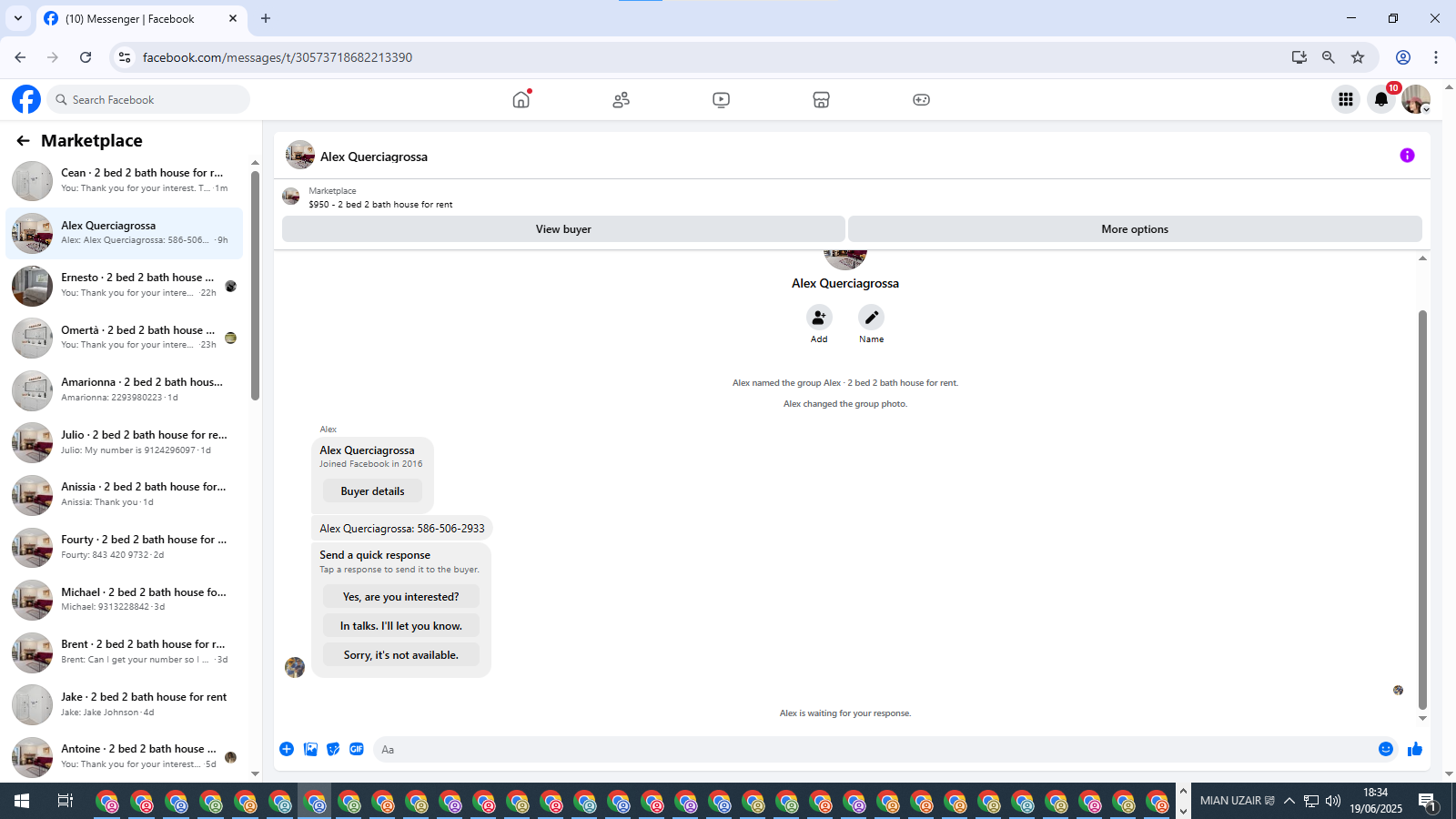Show hidden system tray icons
Screen dimensions: 1456x819
click(x=1289, y=801)
